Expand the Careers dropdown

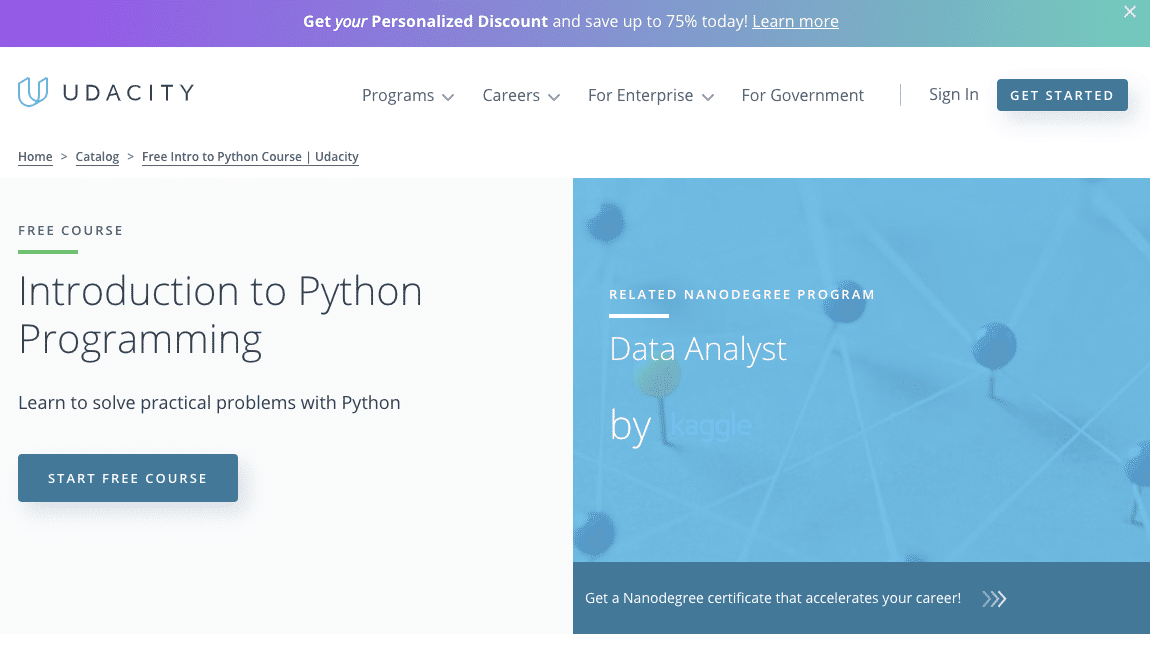520,95
